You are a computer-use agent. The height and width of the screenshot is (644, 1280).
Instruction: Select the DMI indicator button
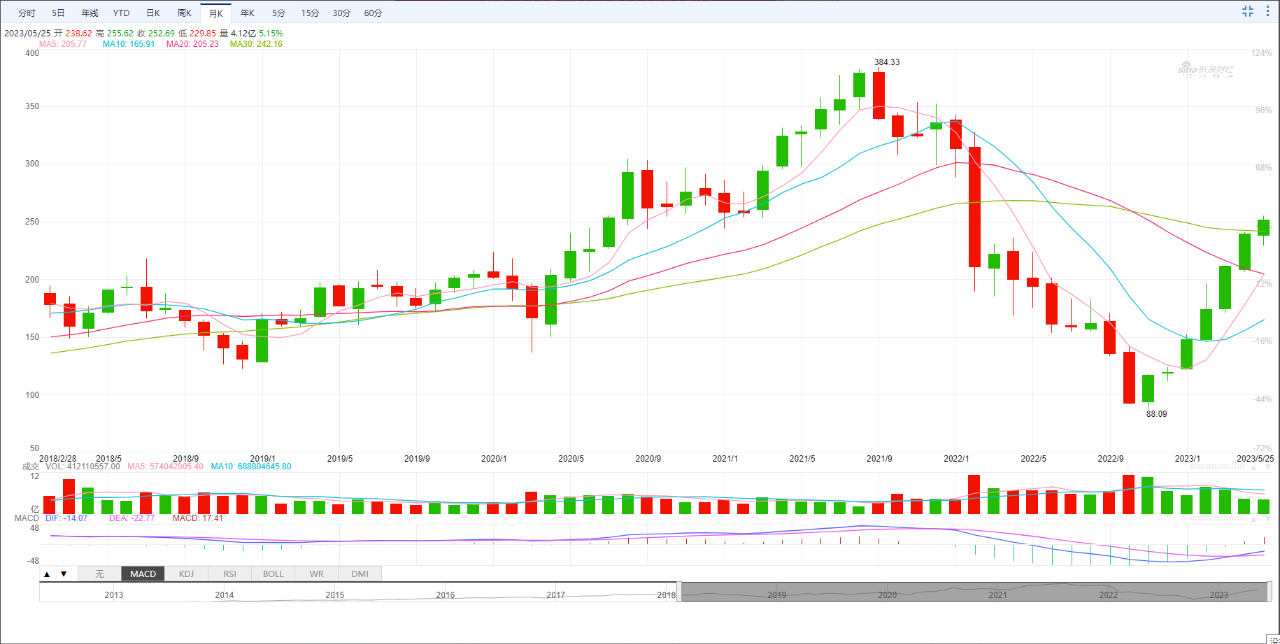tap(360, 574)
